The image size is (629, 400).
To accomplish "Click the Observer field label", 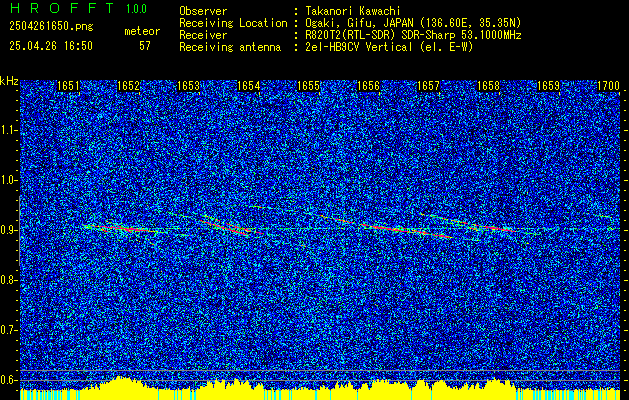I will pos(203,11).
